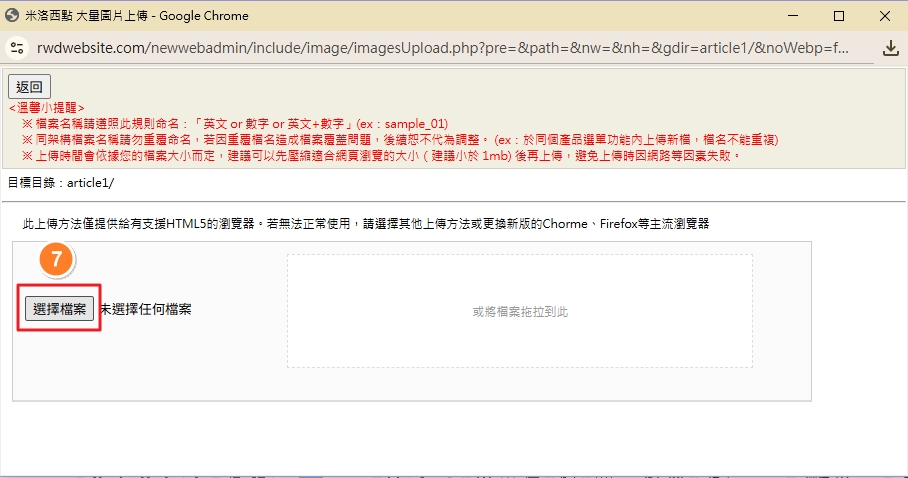Click the <溫馨小提醒> heading
908x478 pixels.
pyautogui.click(x=46, y=108)
